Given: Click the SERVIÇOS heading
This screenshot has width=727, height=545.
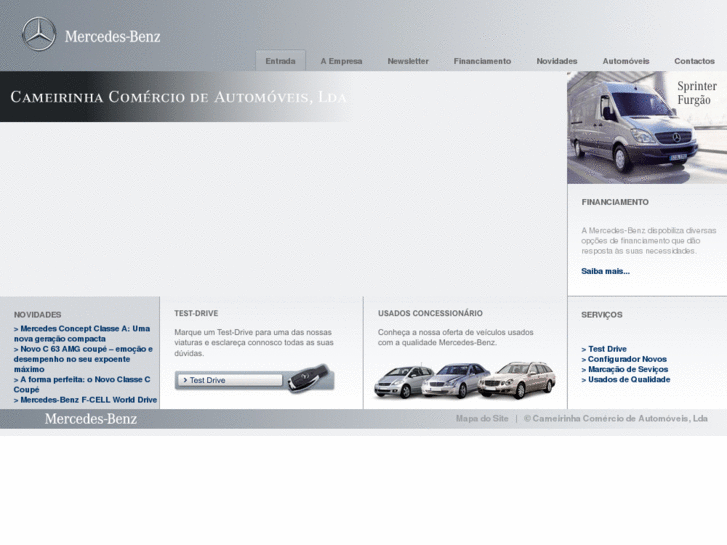Looking at the screenshot, I should tap(602, 315).
